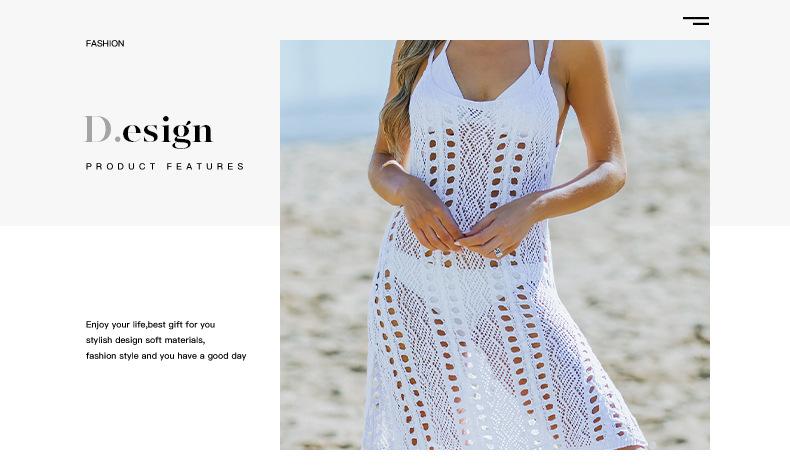Open the hamburger menu icon

coord(696,21)
